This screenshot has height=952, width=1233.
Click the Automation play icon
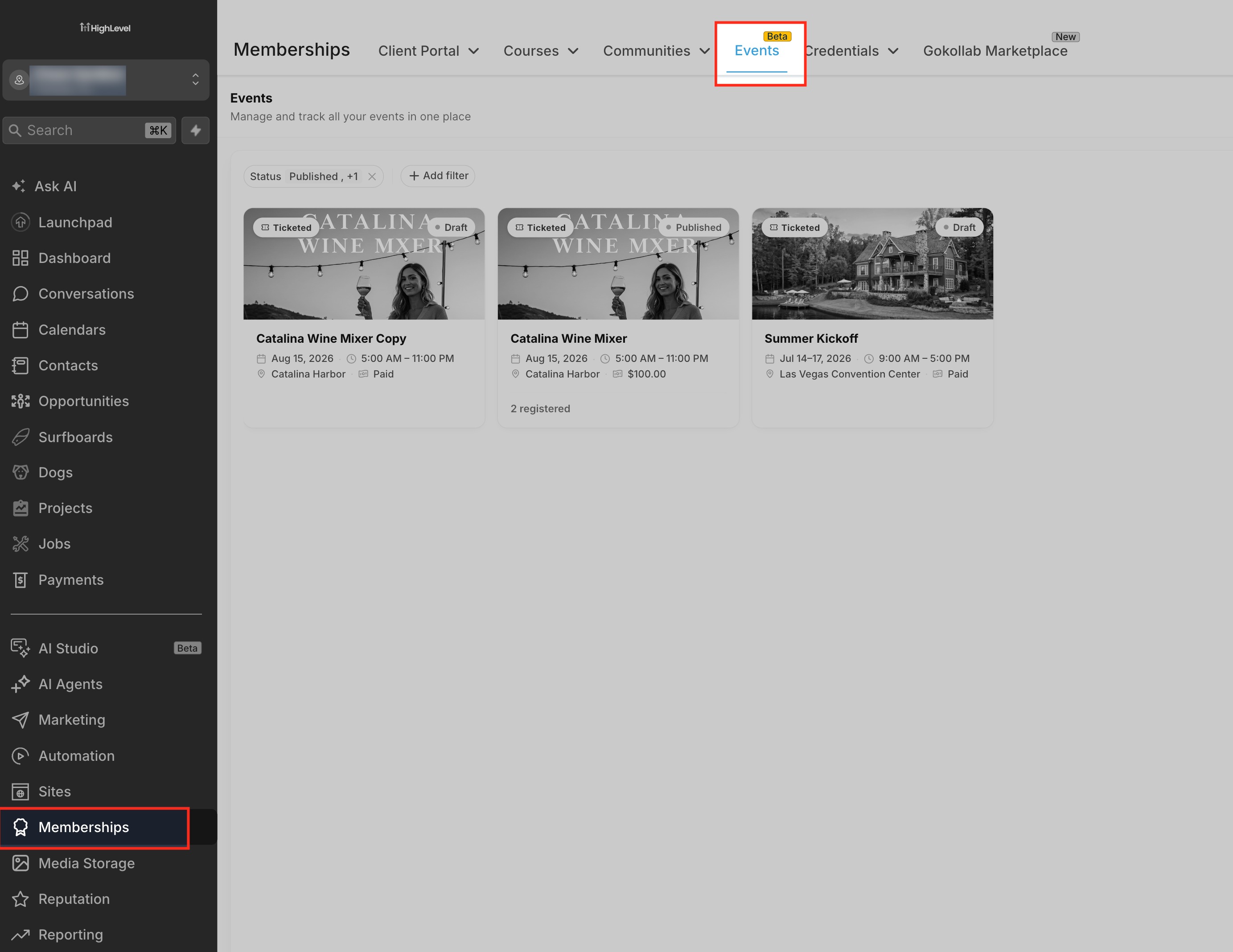coord(21,755)
